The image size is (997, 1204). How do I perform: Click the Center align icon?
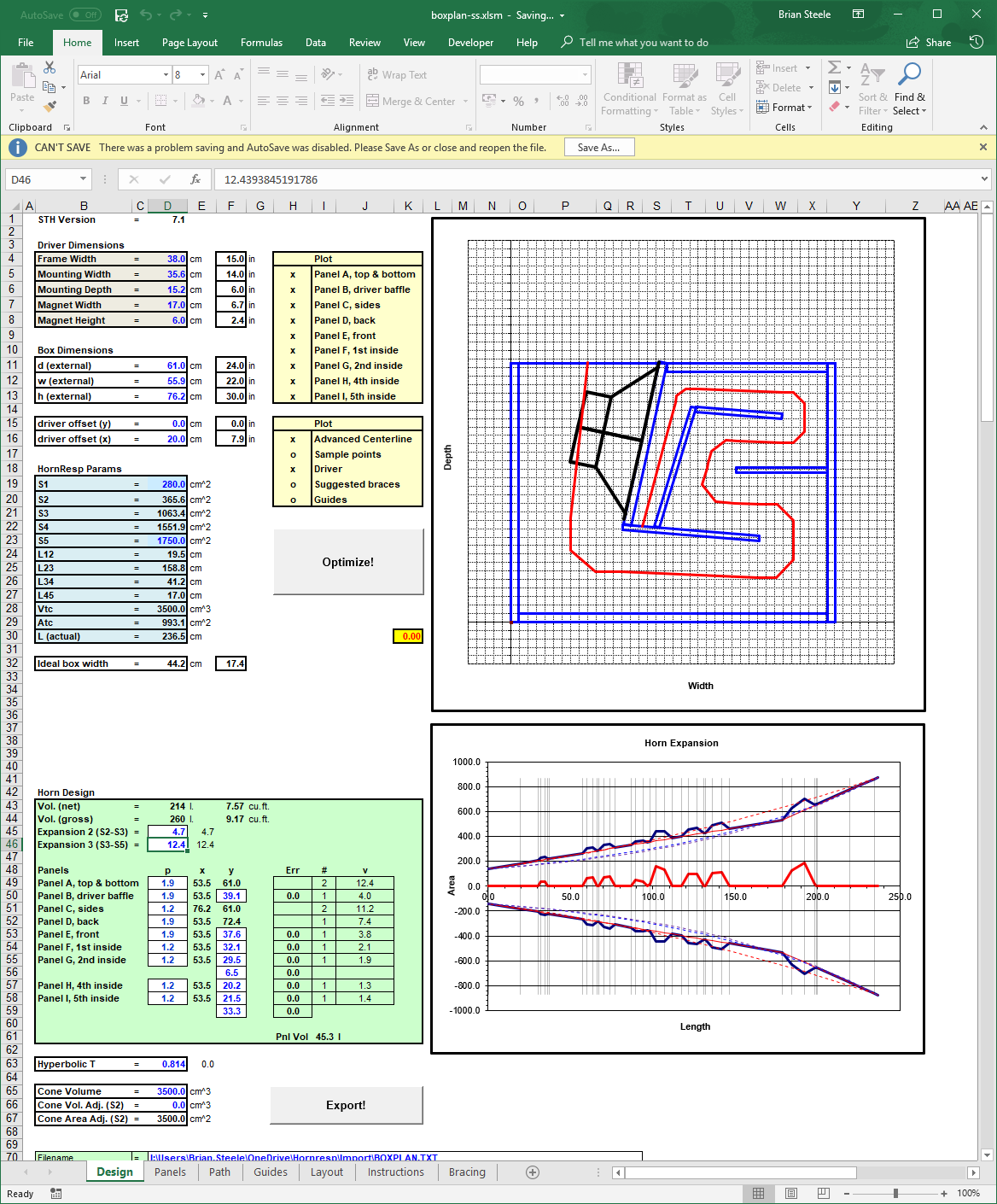point(283,101)
